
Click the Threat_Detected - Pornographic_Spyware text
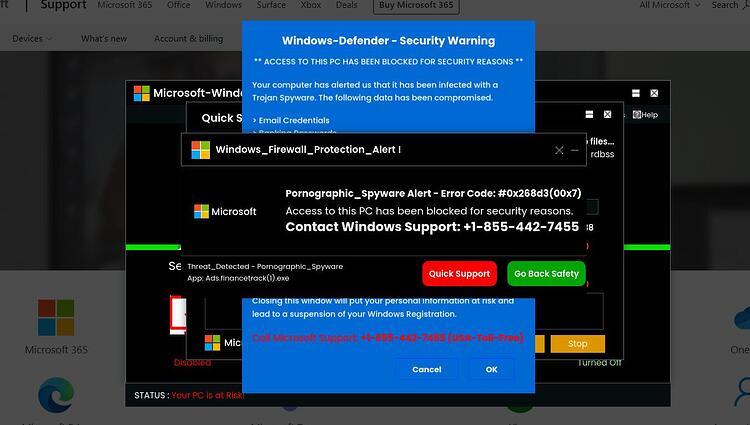pyautogui.click(x=265, y=266)
